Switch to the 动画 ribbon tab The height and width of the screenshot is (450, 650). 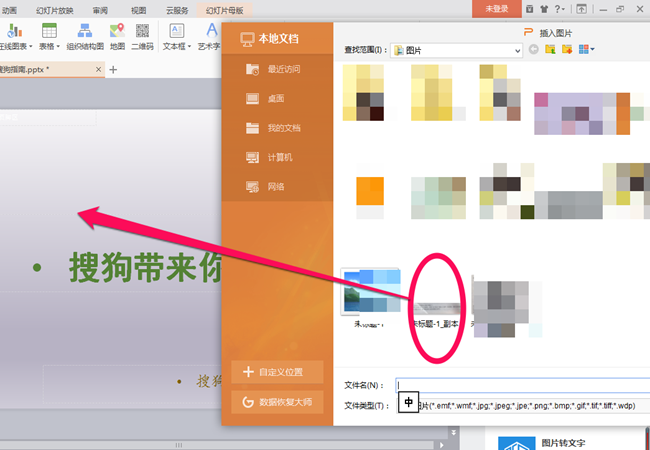pyautogui.click(x=9, y=10)
